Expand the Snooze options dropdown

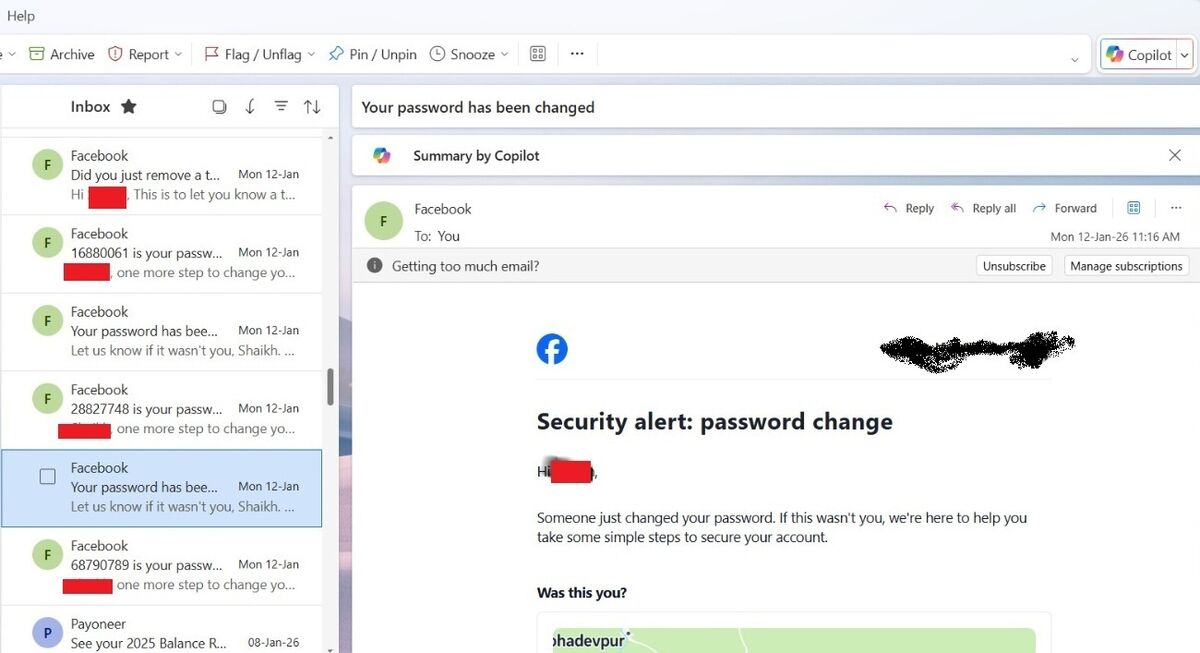(504, 54)
